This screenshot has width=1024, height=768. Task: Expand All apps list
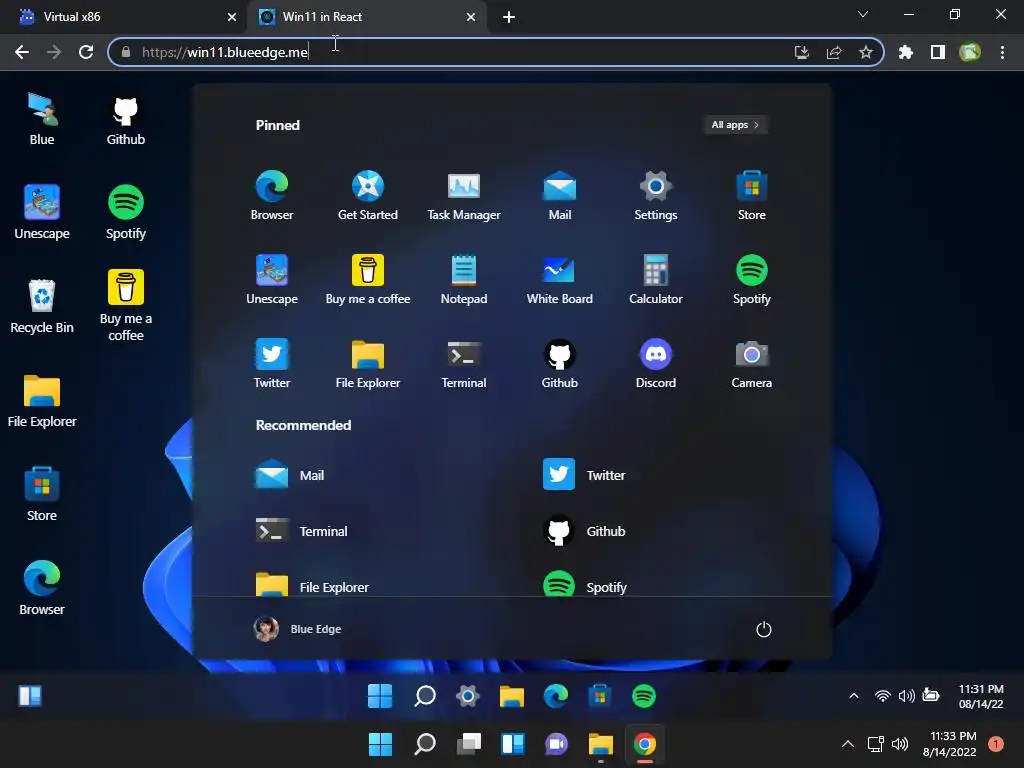tap(735, 125)
